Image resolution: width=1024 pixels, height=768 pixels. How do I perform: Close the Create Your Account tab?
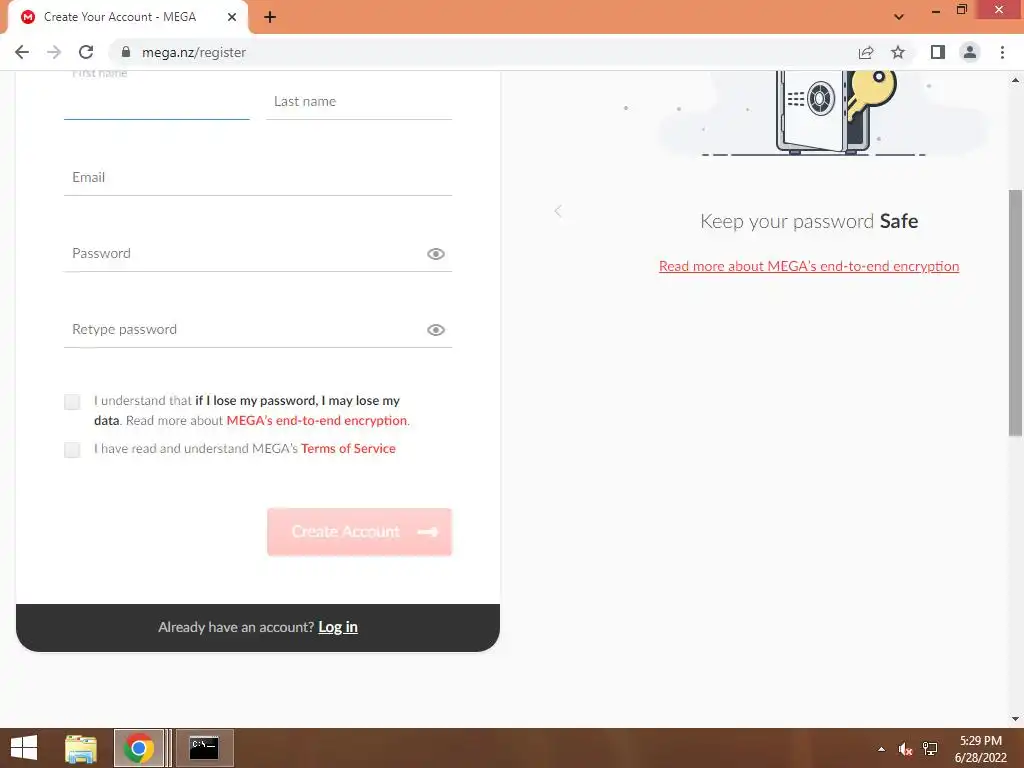232,17
